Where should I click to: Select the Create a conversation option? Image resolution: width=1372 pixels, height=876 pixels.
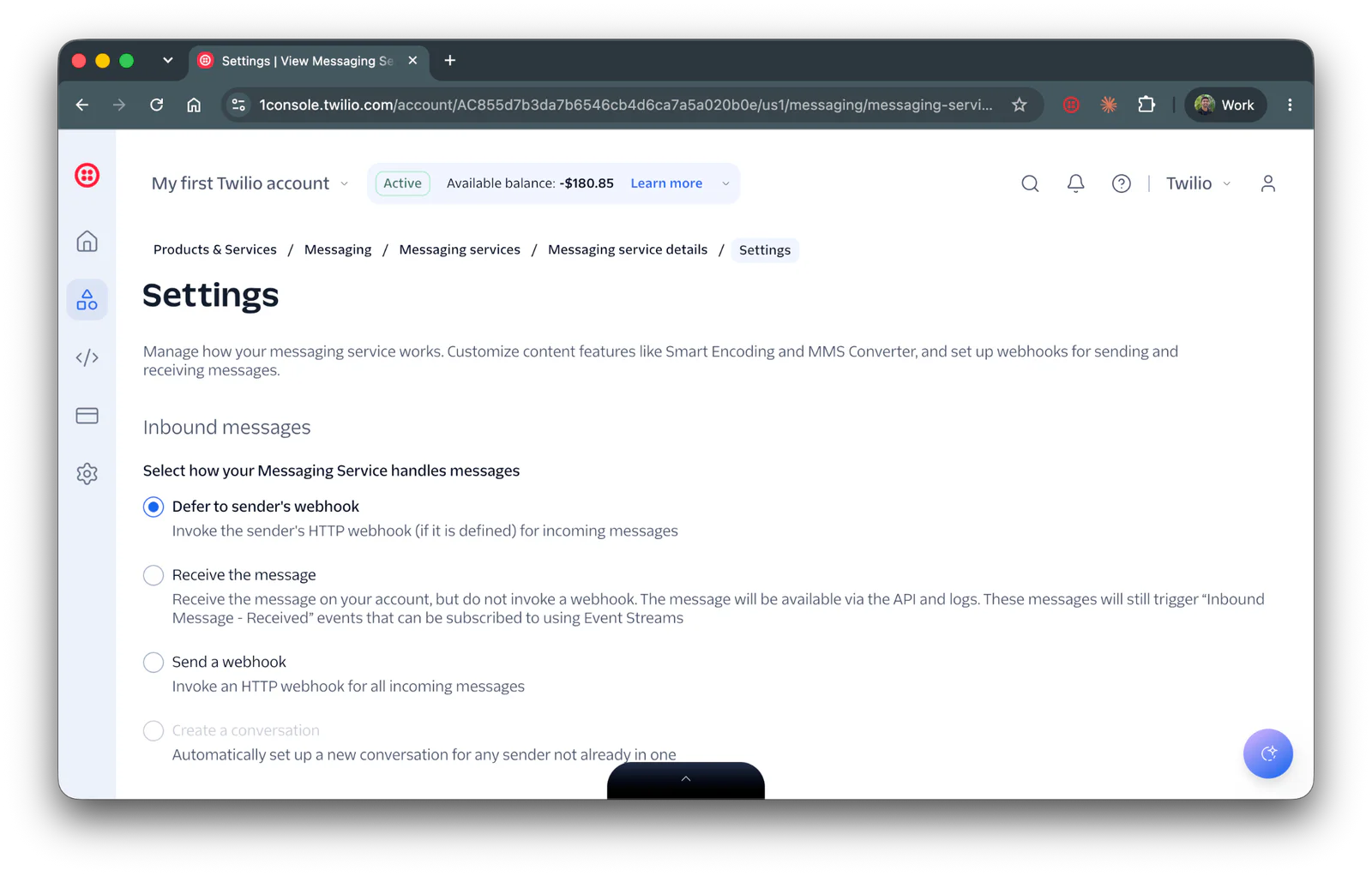coord(153,731)
